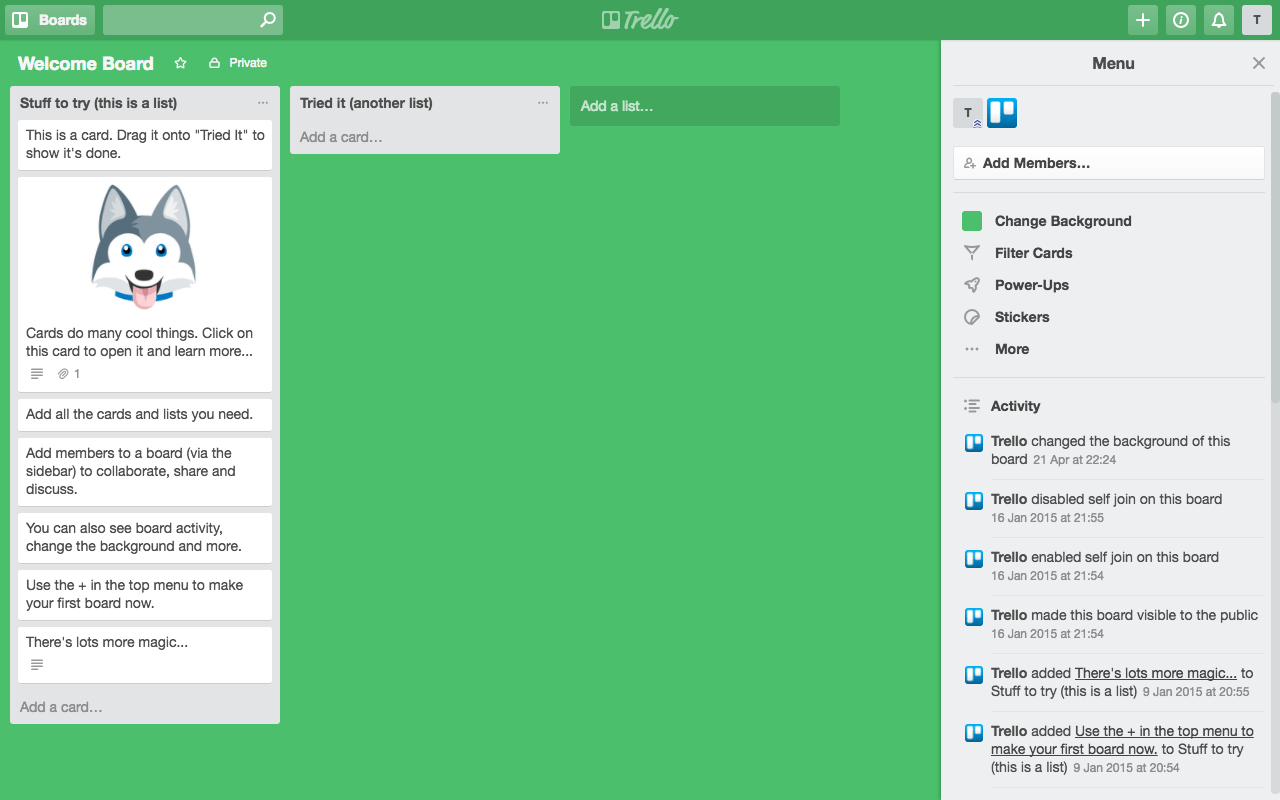Click Trello name in changed background activity
The image size is (1280, 800).
coord(1009,441)
